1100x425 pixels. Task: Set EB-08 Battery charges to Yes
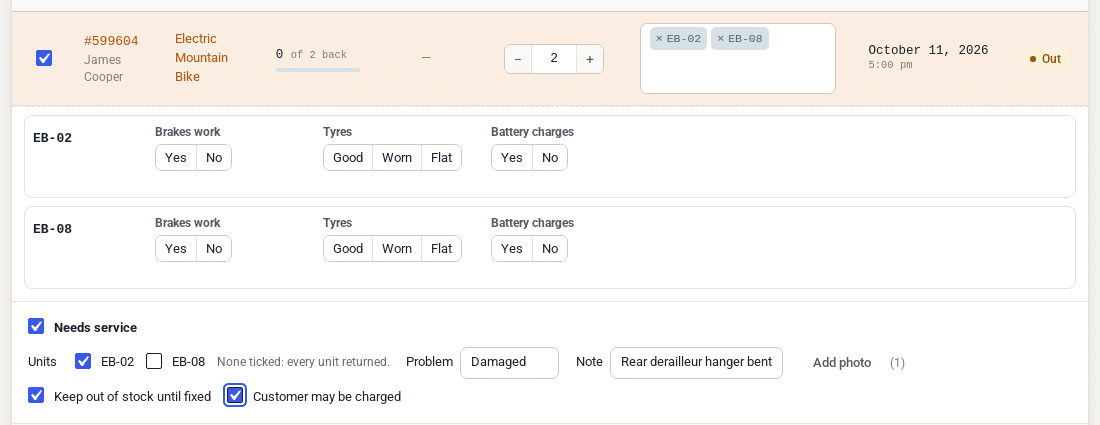point(511,249)
